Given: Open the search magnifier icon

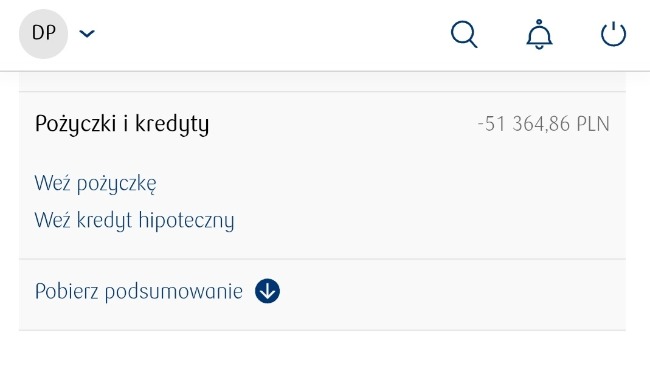Looking at the screenshot, I should pos(464,34).
